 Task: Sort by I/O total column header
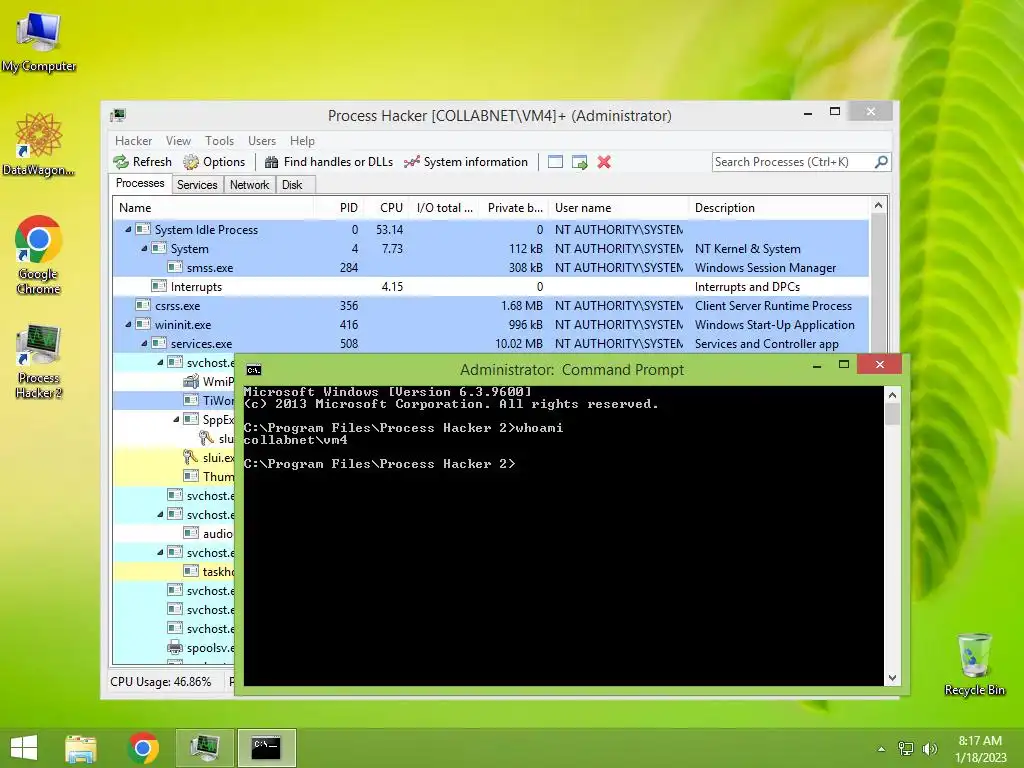click(445, 208)
